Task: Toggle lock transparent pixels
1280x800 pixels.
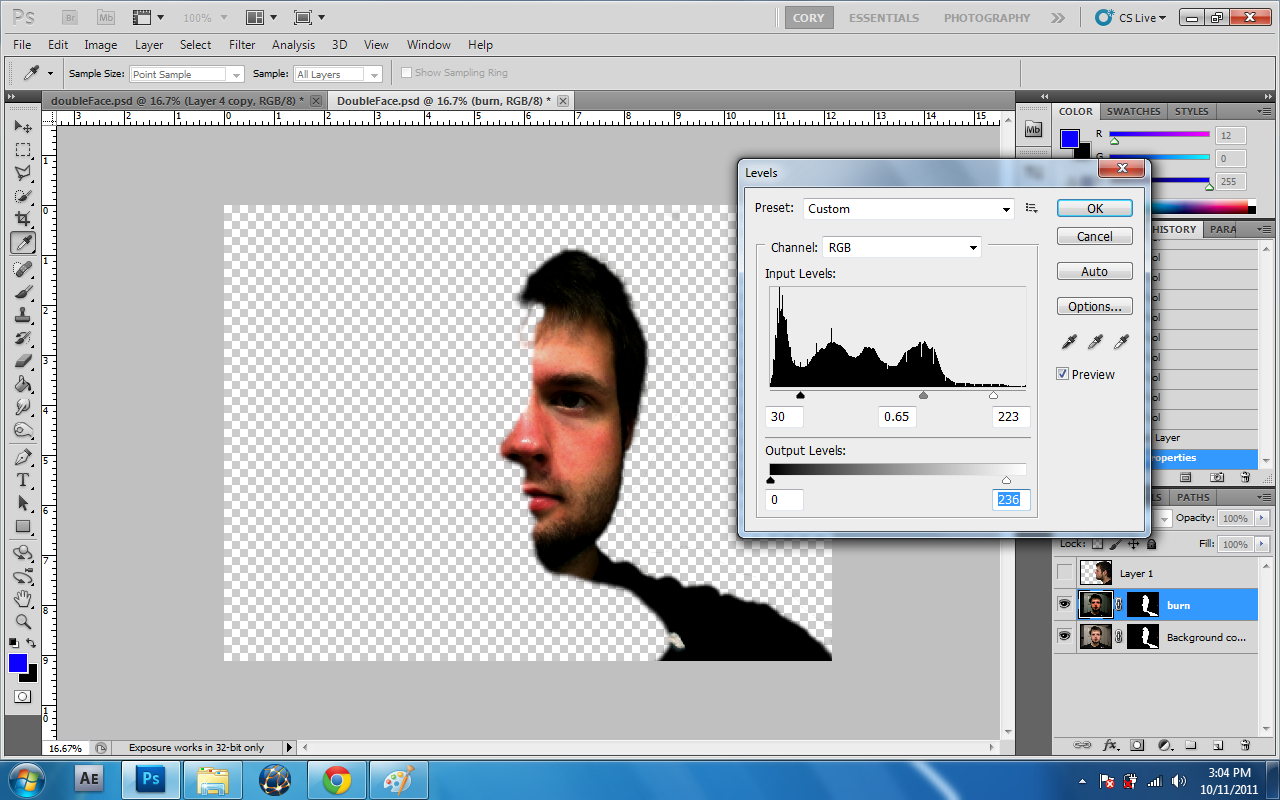Action: tap(1097, 544)
